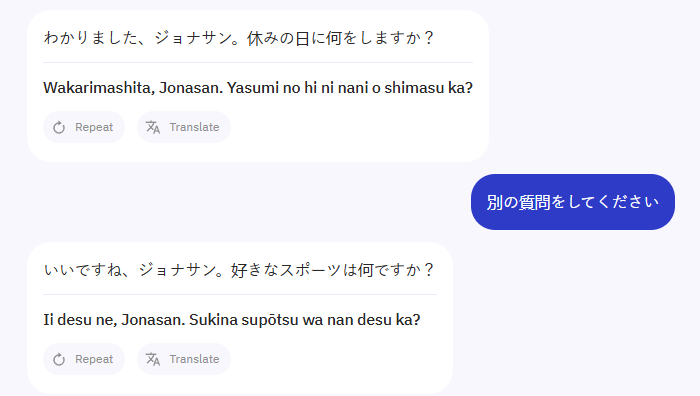
Task: Click the translate glyph icon under the Sukina supōtsu message
Action: pos(153,359)
